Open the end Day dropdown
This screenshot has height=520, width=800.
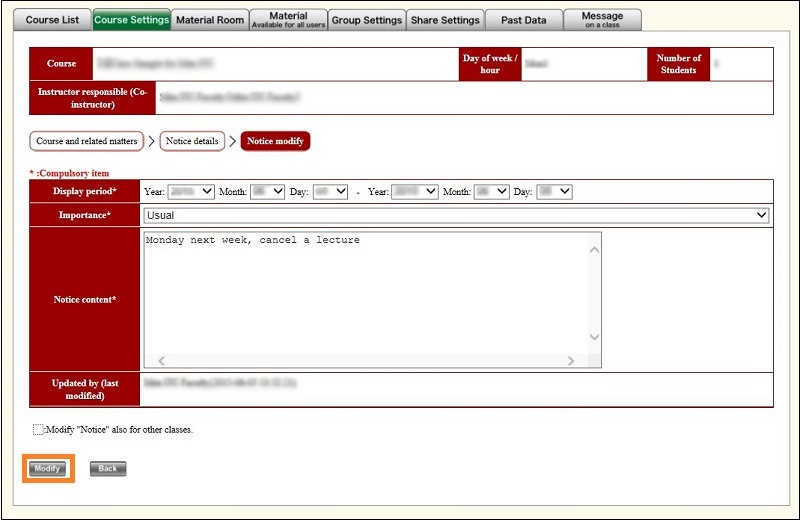click(x=554, y=191)
